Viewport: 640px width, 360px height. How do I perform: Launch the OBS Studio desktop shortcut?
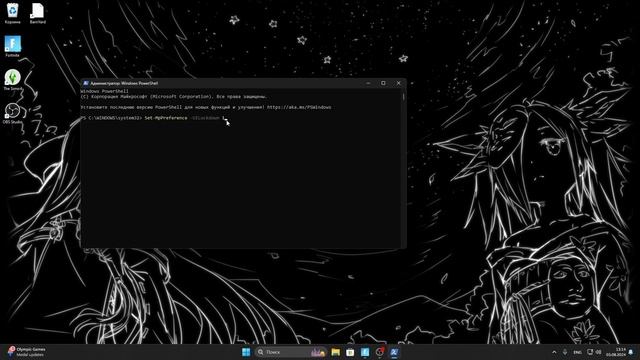click(12, 113)
